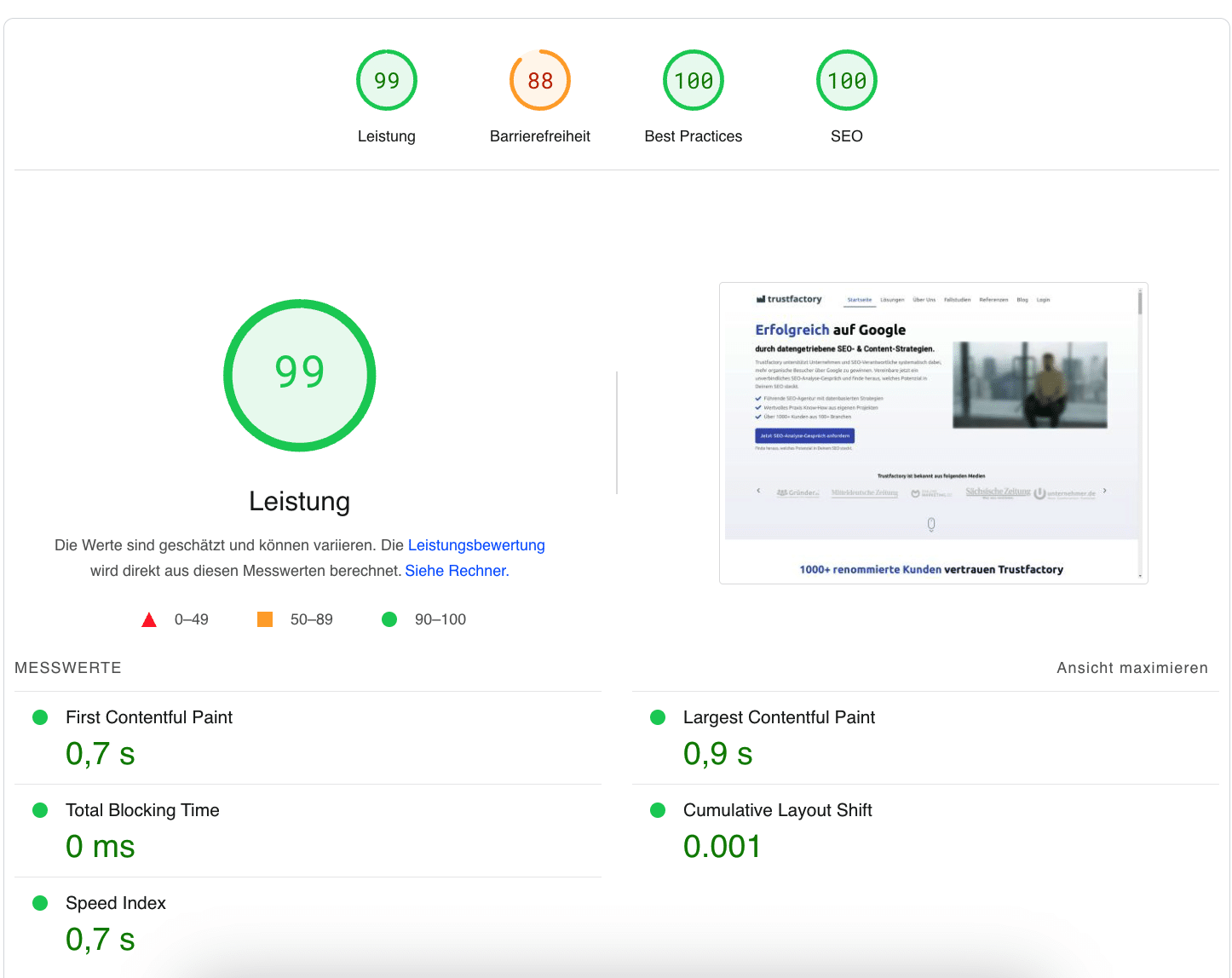Open the Best Practices 100 score gauge
The image size is (1232, 978).
coord(693,80)
